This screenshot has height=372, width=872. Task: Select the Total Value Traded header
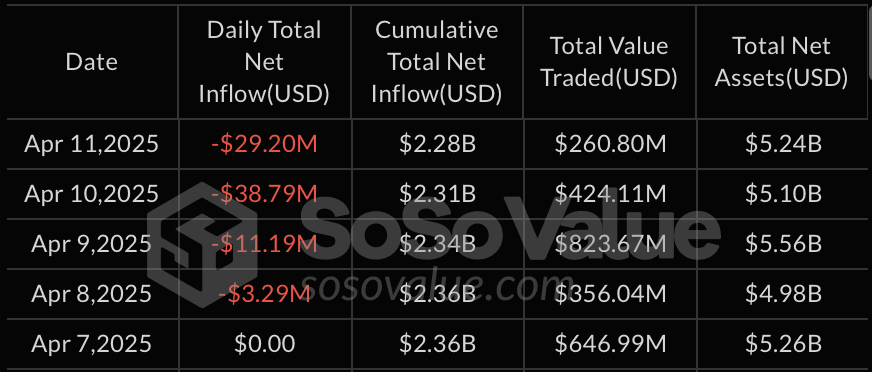[x=609, y=62]
